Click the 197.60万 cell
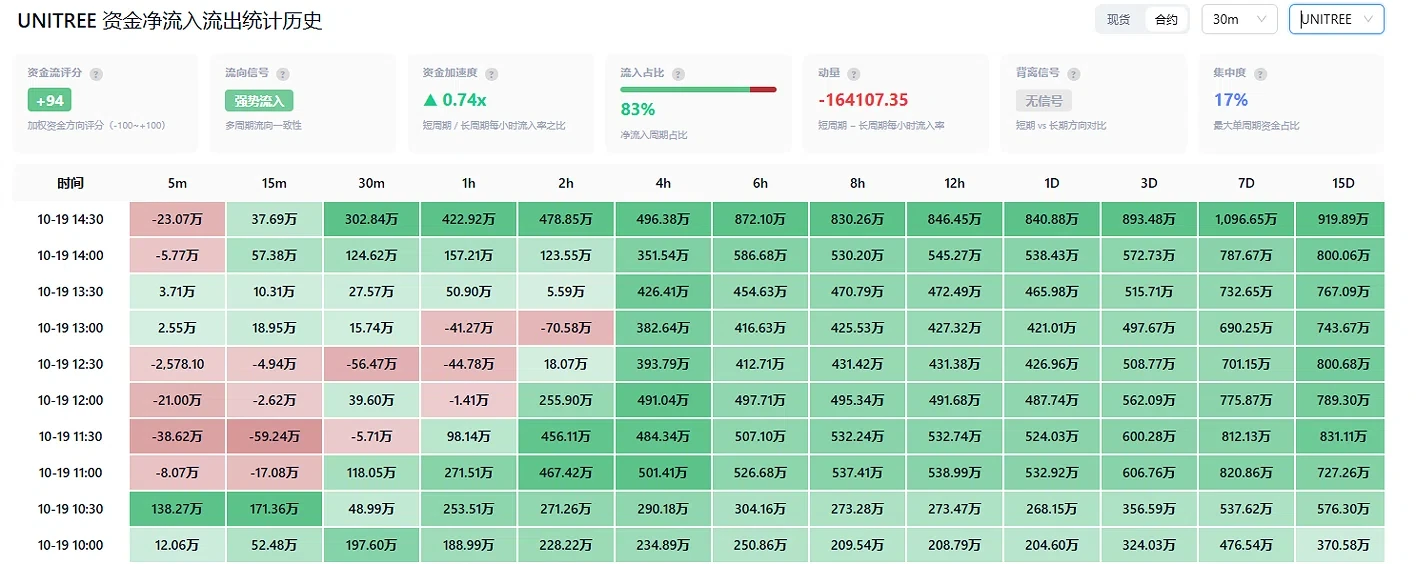 [372, 545]
